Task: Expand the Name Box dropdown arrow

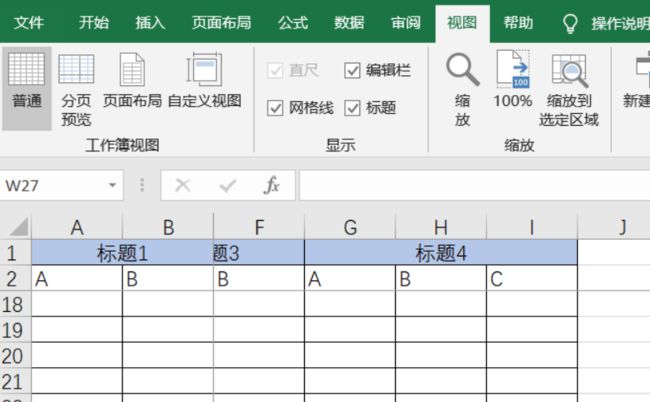Action: (x=112, y=185)
